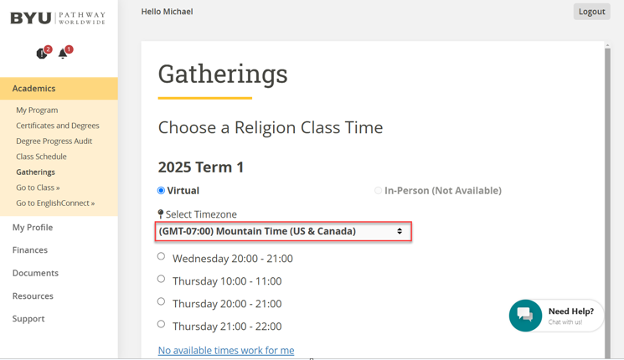This screenshot has height=360, width=624.
Task: Choose Thursday 10:00 - 11:00 class time
Action: (161, 279)
